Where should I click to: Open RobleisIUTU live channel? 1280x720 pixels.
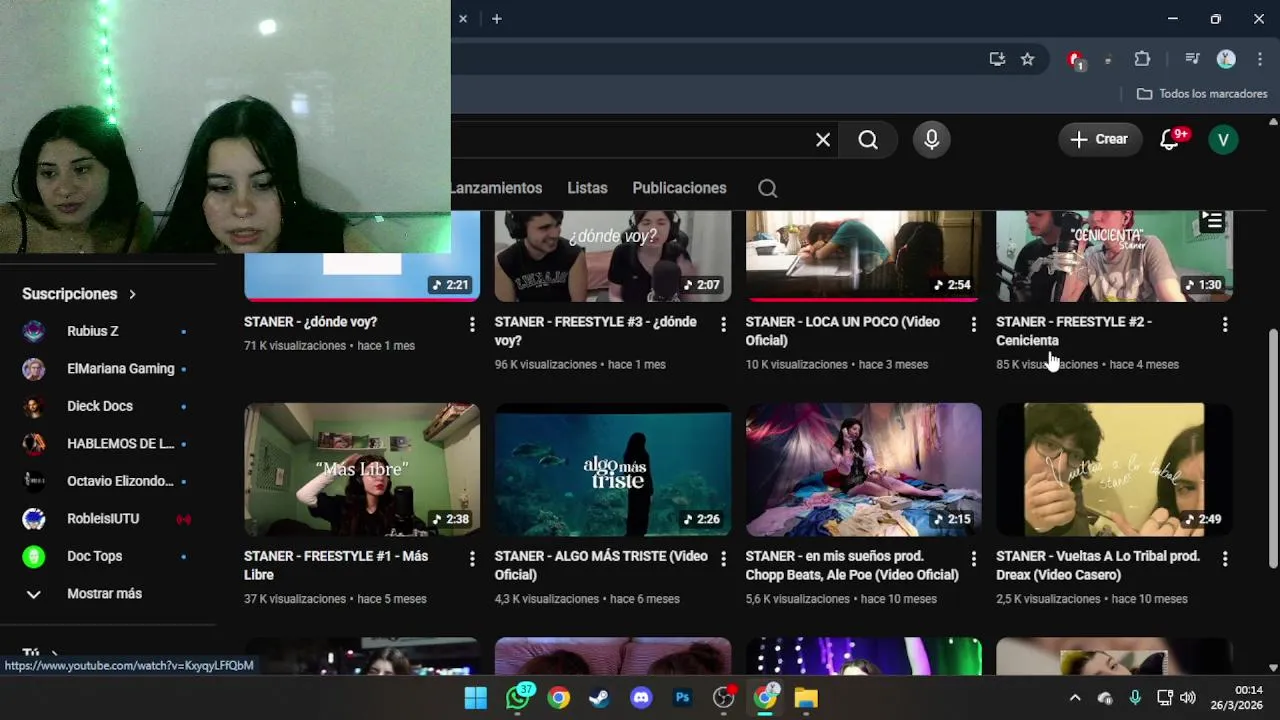click(x=104, y=519)
